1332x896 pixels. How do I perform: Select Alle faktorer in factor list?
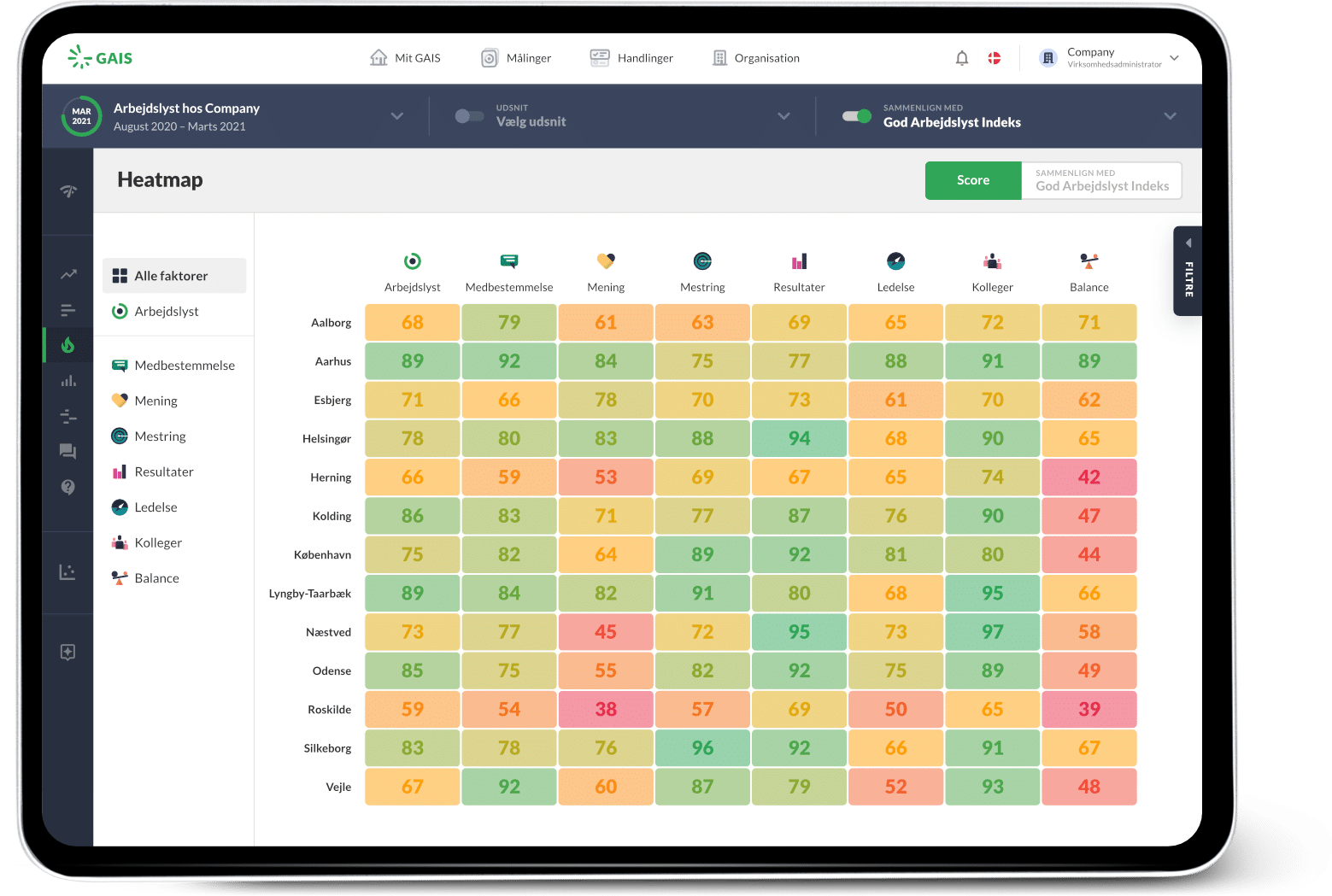click(174, 276)
